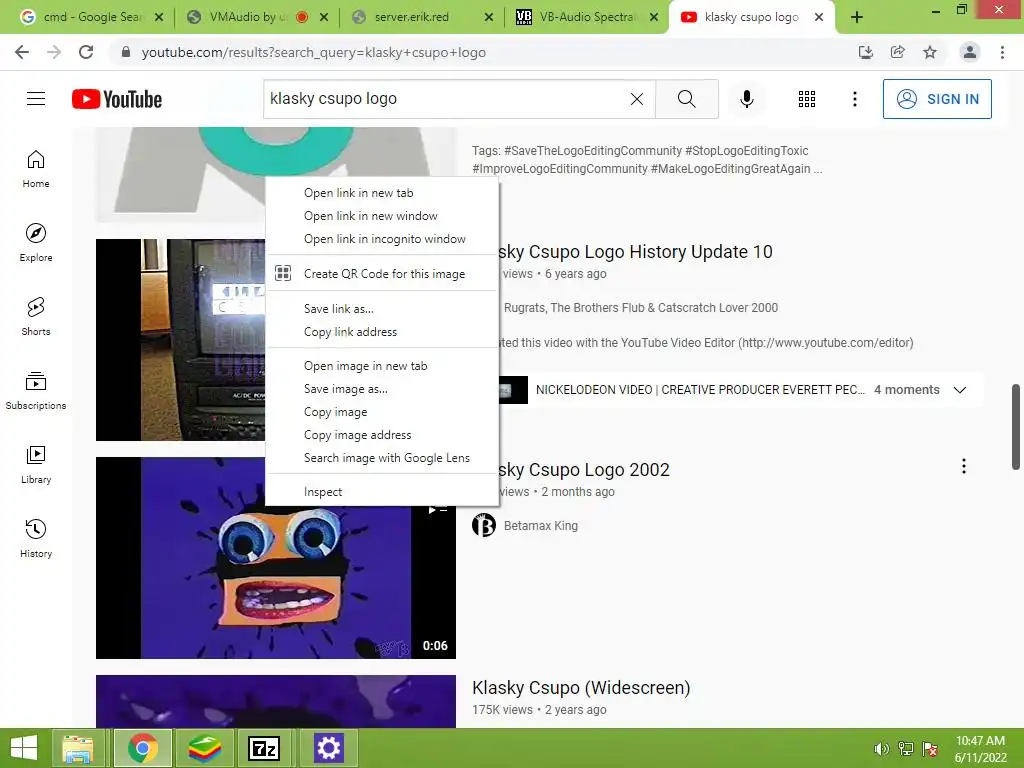
Task: Open the YouTube hamburger guide menu
Action: coord(36,99)
